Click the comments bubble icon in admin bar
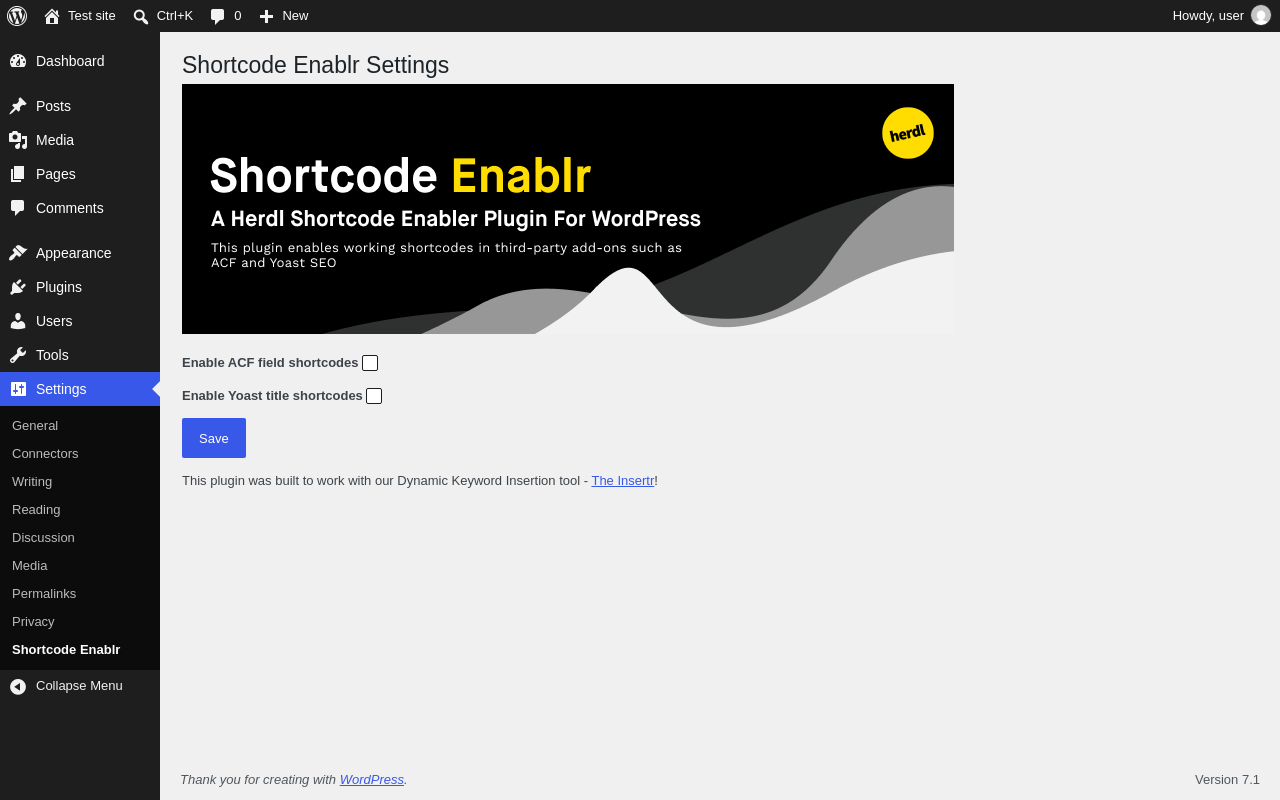1280x800 pixels. 218,16
